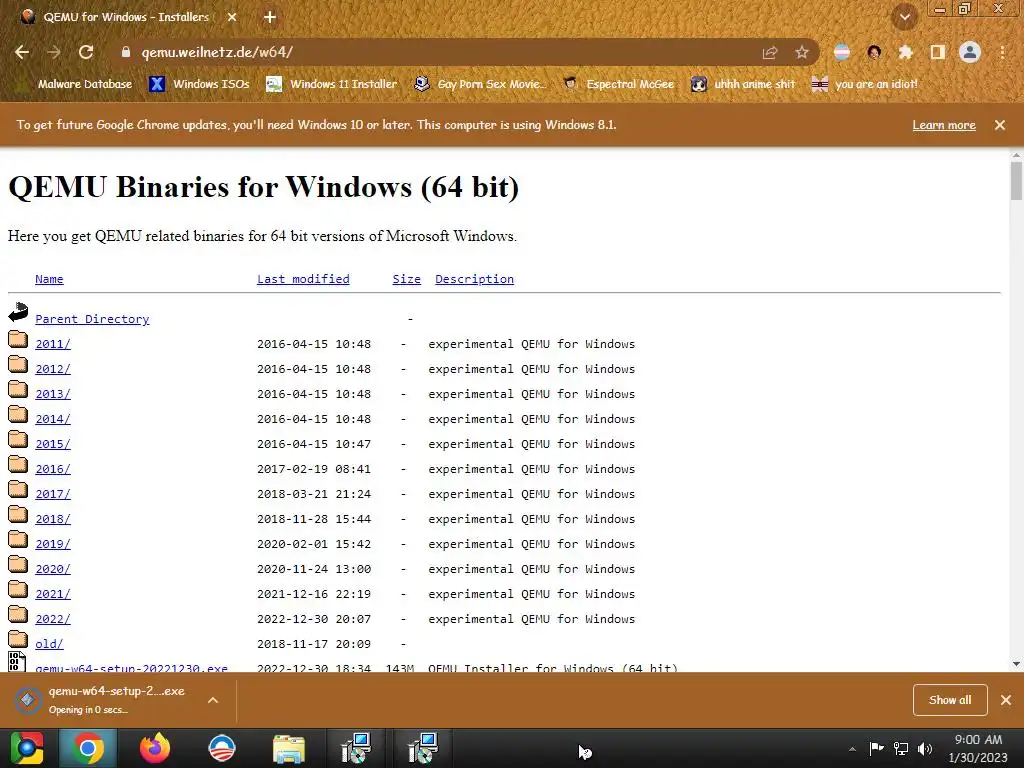Bookmark this page with the star icon

(x=802, y=52)
